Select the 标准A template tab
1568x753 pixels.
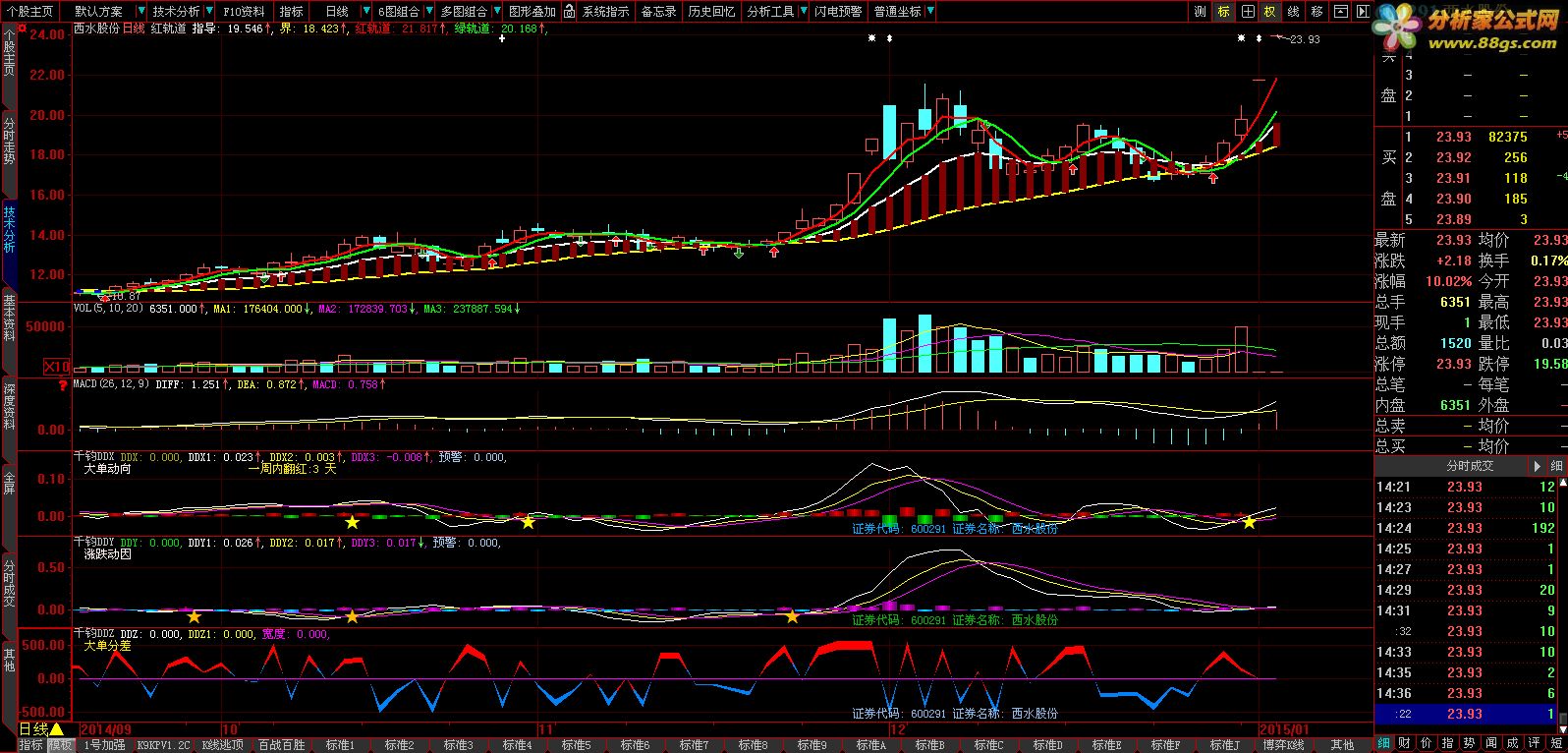pos(869,745)
